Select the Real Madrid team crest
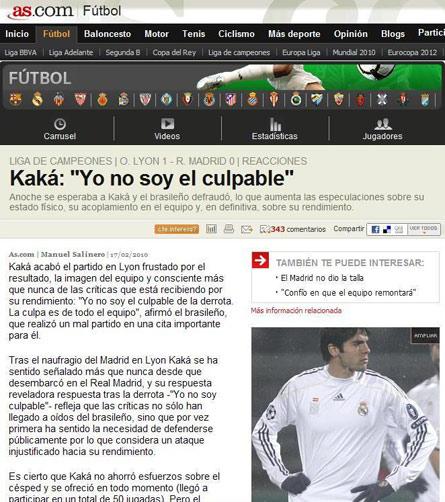Screen dimensions: 445x502 click(x=37, y=99)
